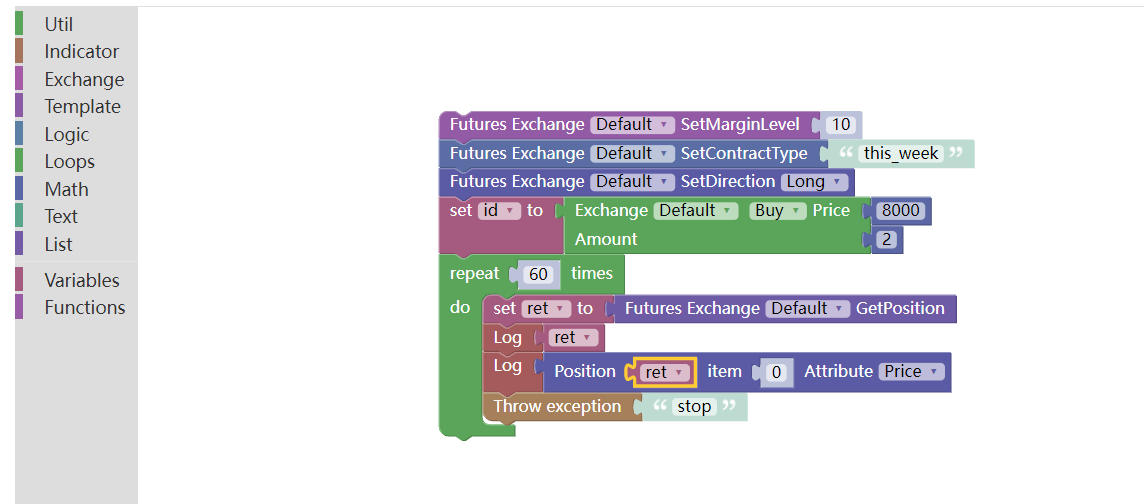Click the stop exception text field
The image size is (1144, 504).
point(694,407)
